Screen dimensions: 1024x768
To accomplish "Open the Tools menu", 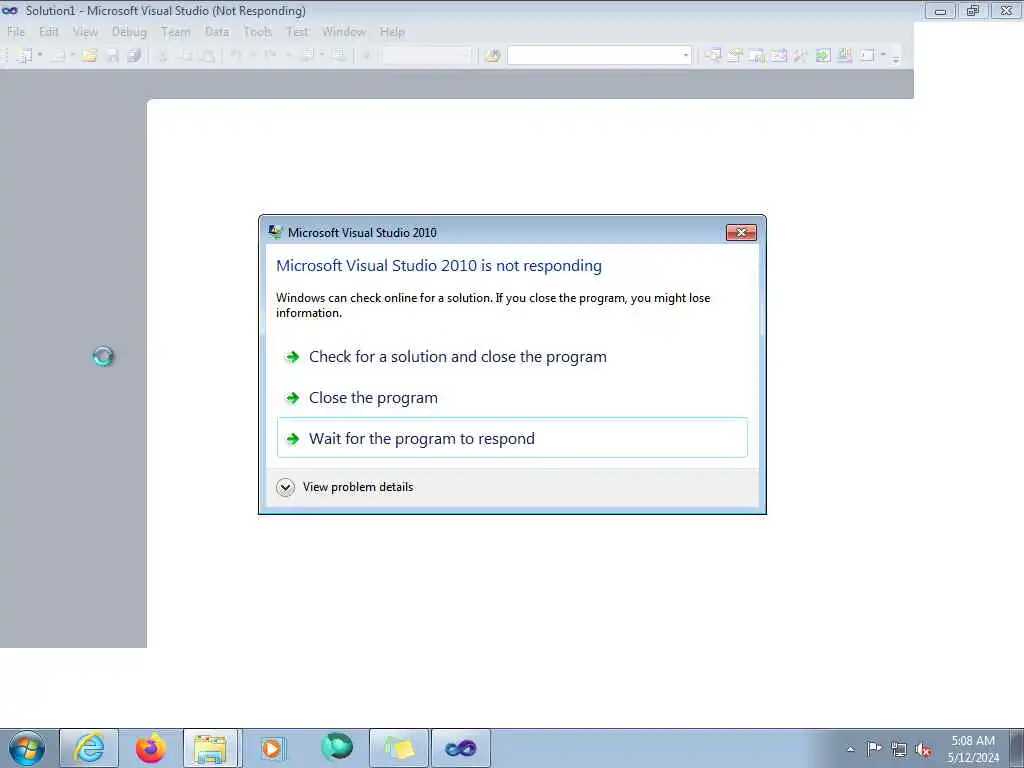I will pyautogui.click(x=257, y=31).
